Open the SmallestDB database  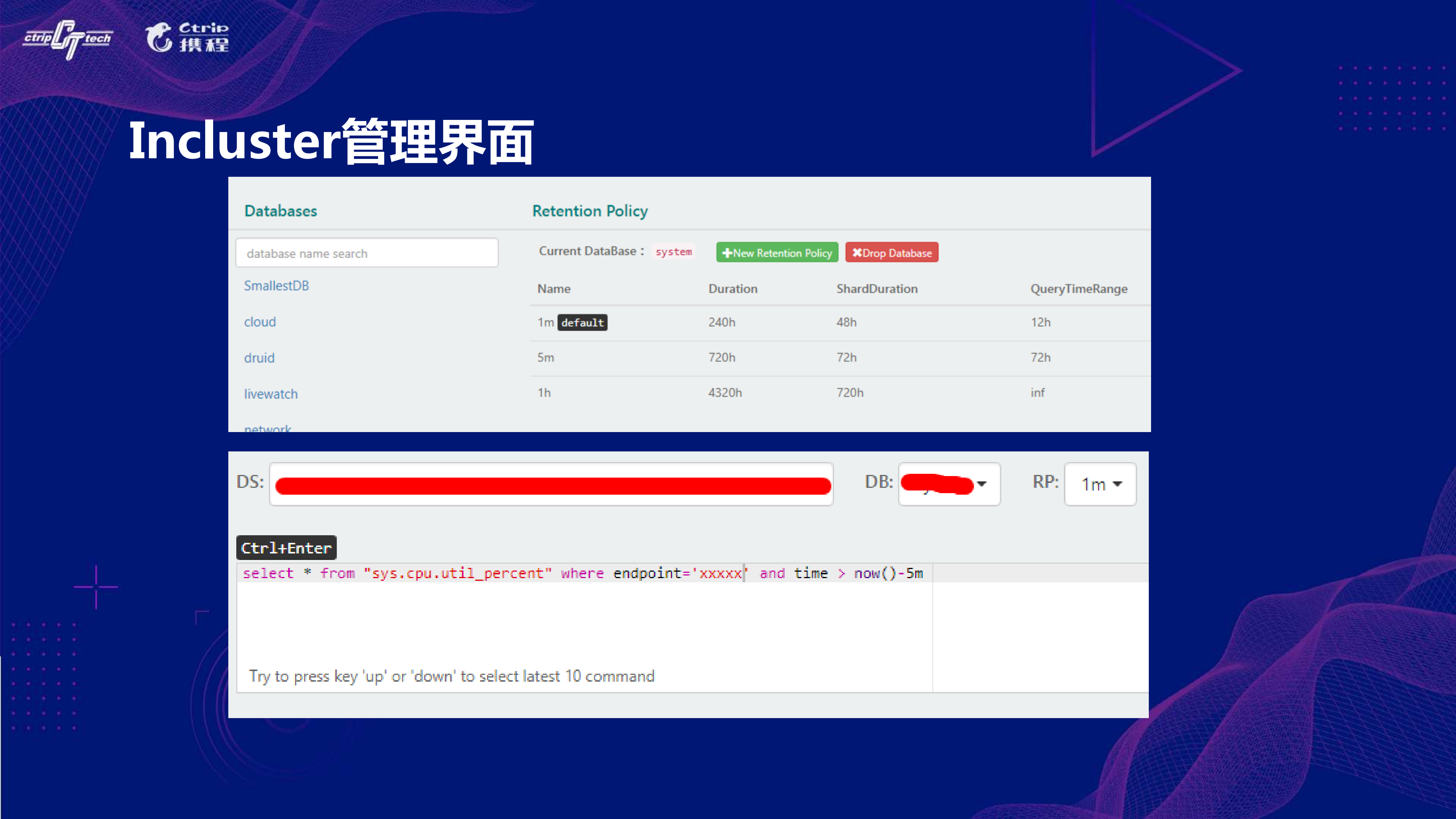pos(276,285)
